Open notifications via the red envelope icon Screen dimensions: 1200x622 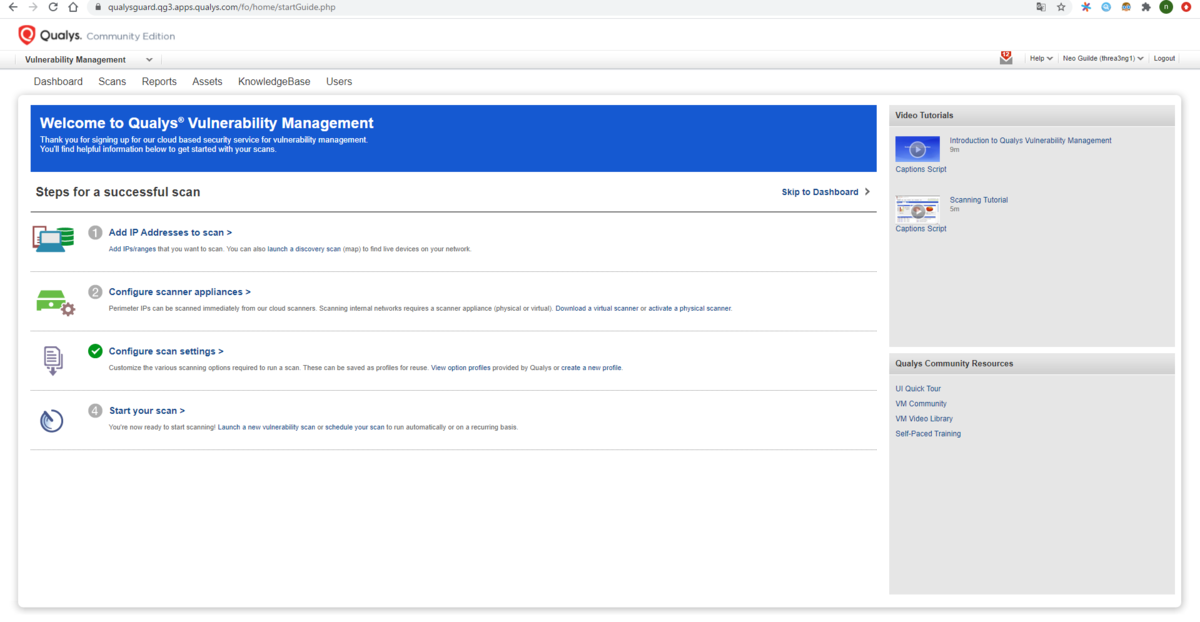coord(1006,58)
